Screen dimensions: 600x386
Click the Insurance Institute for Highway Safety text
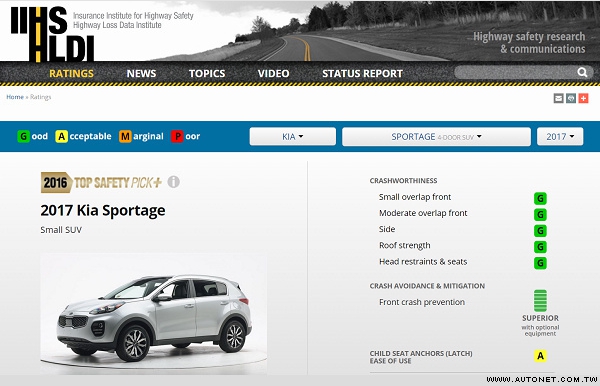[133, 16]
